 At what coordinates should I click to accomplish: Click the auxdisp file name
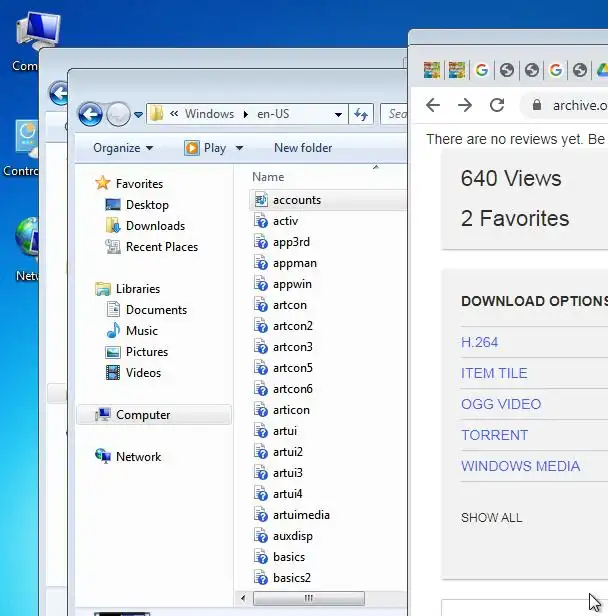[293, 536]
